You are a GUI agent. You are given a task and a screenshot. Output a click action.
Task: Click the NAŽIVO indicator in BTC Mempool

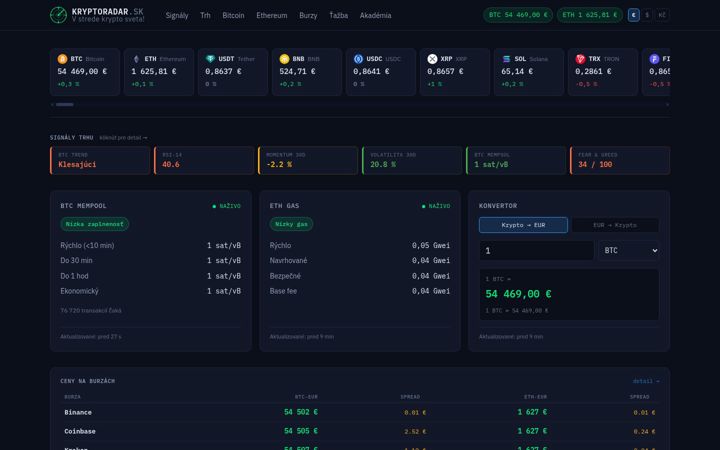pyautogui.click(x=226, y=206)
